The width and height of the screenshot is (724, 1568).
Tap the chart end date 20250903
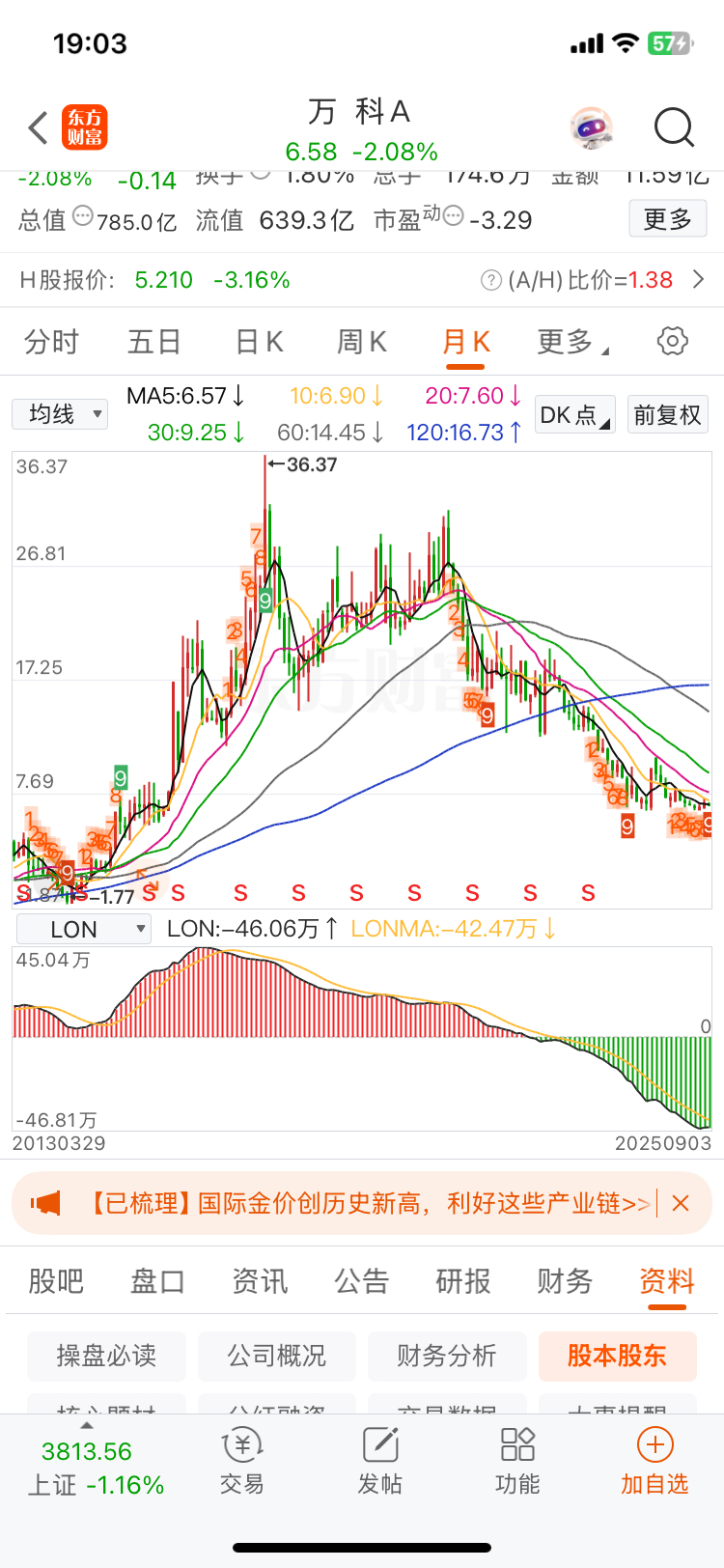tap(663, 1143)
